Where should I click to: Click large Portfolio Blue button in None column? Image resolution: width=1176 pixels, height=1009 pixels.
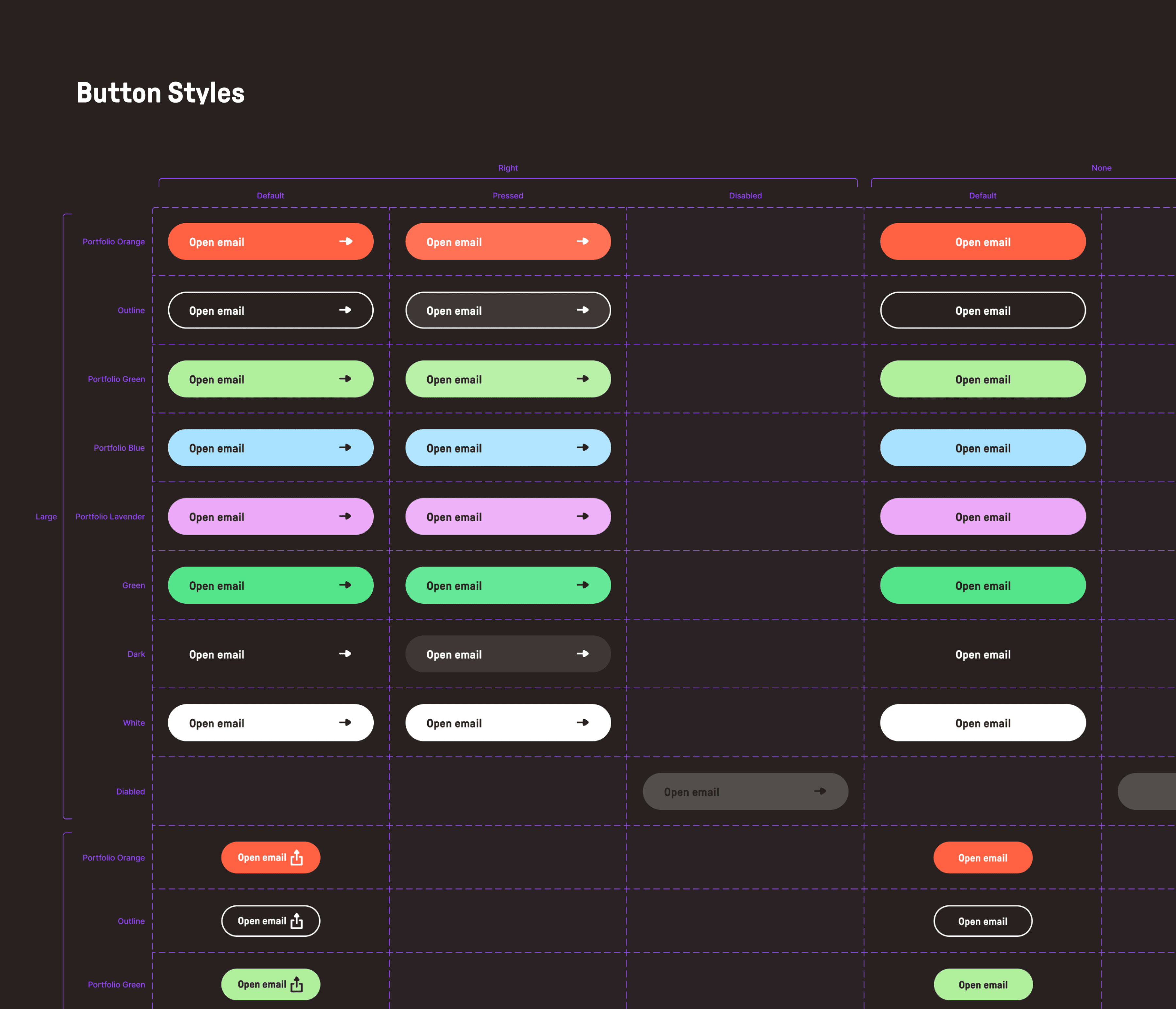(983, 448)
